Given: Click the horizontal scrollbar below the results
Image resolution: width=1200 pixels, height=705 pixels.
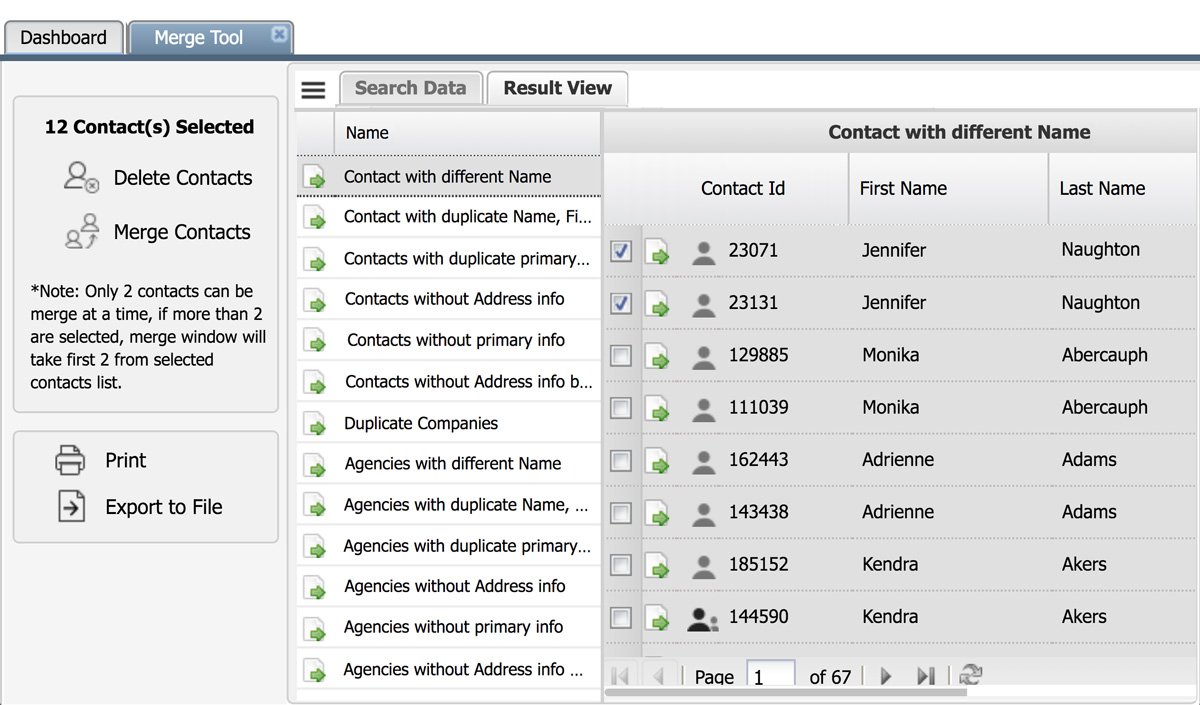Looking at the screenshot, I should pos(785,692).
